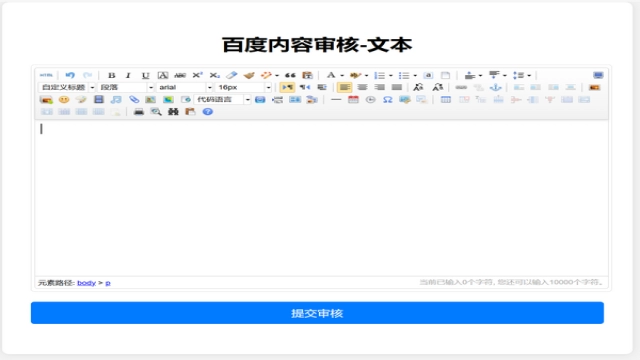Viewport: 640px width, 360px height.
Task: Click the auto-typeset wand icon
Action: tap(266, 75)
